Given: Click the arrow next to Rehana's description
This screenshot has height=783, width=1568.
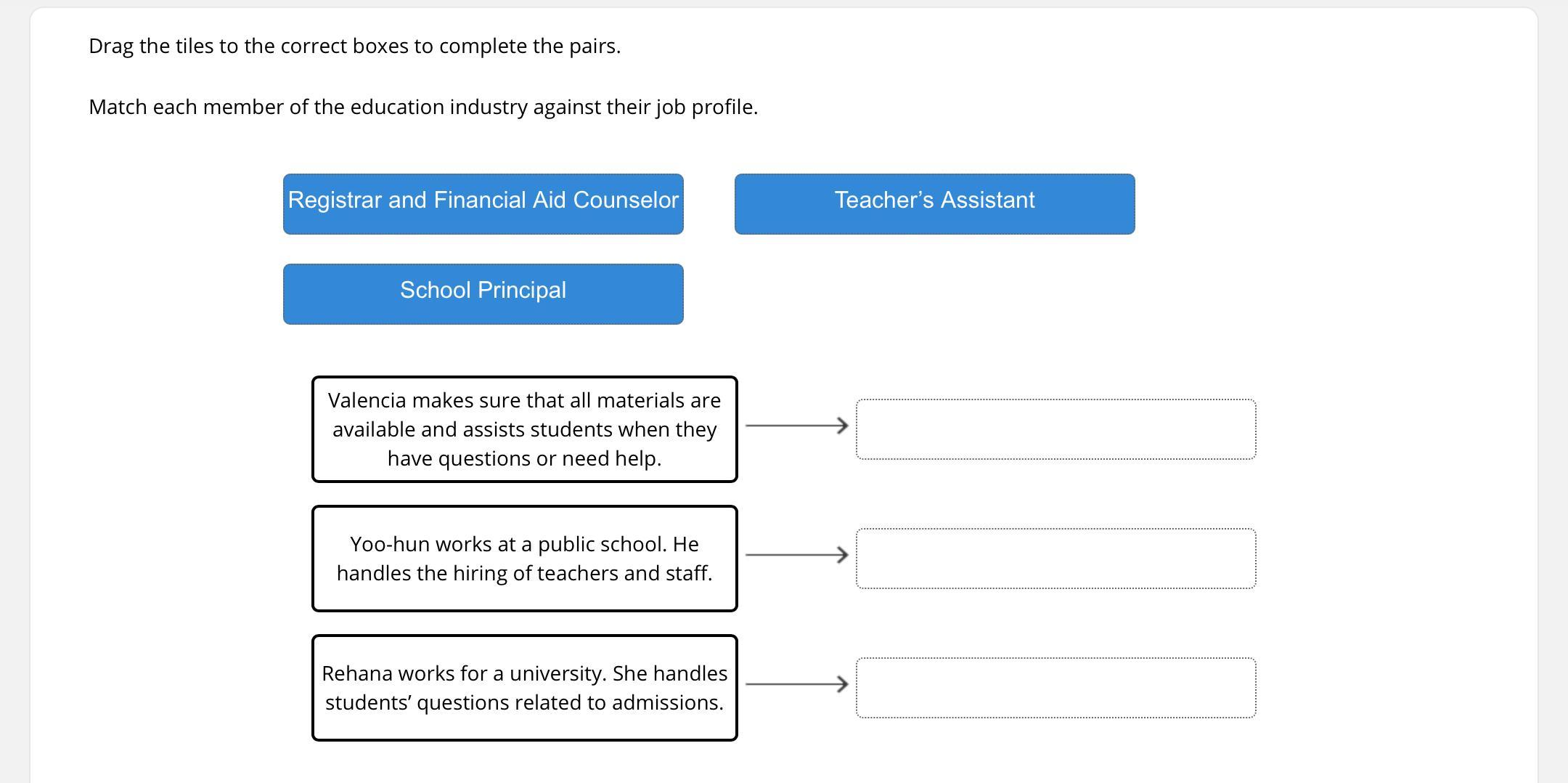Looking at the screenshot, I should click(796, 684).
